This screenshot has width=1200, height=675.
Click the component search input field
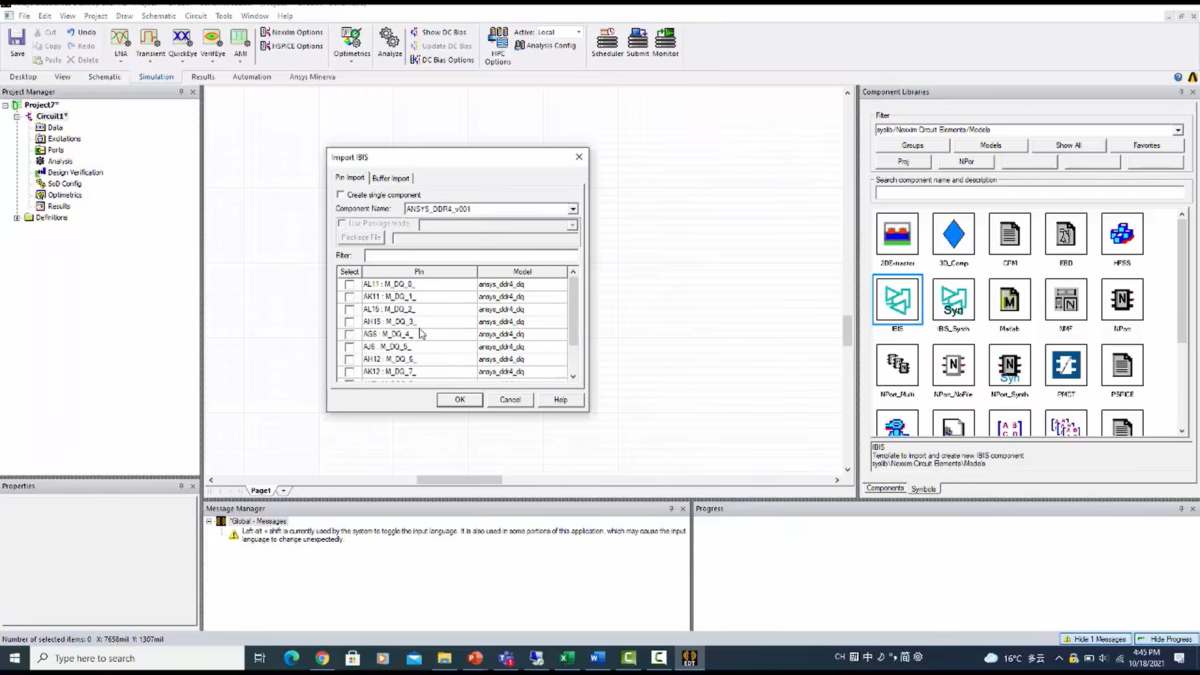(1029, 193)
